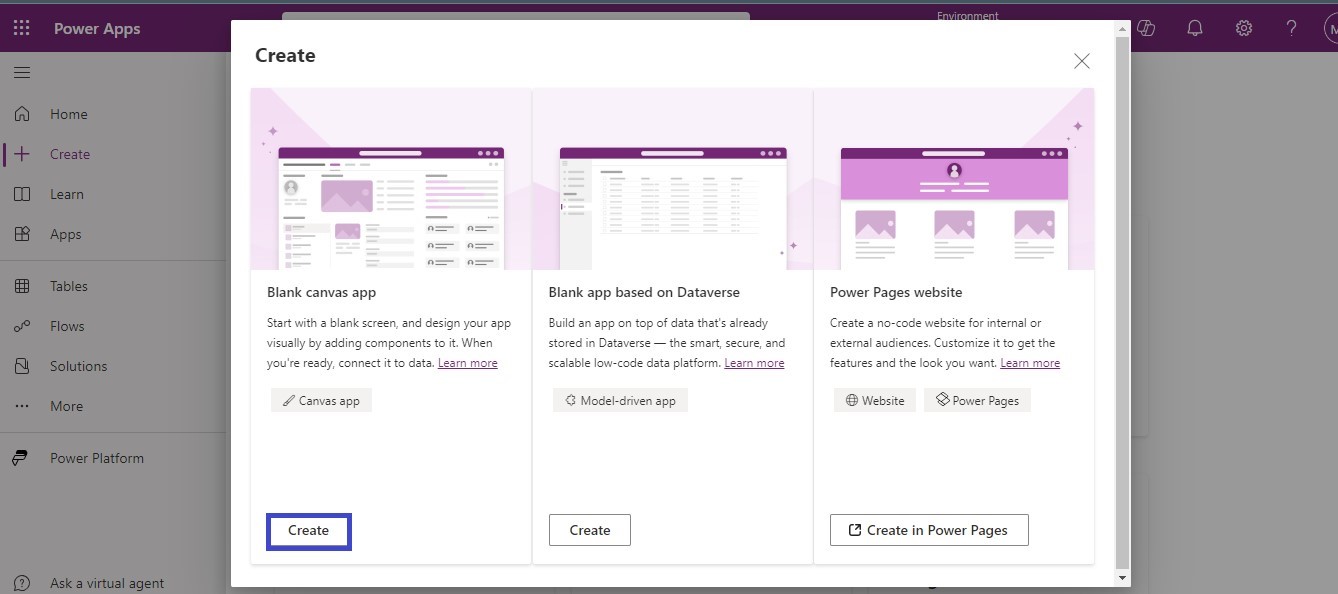
Task: Click Create under Blank canvas app
Action: pos(308,531)
